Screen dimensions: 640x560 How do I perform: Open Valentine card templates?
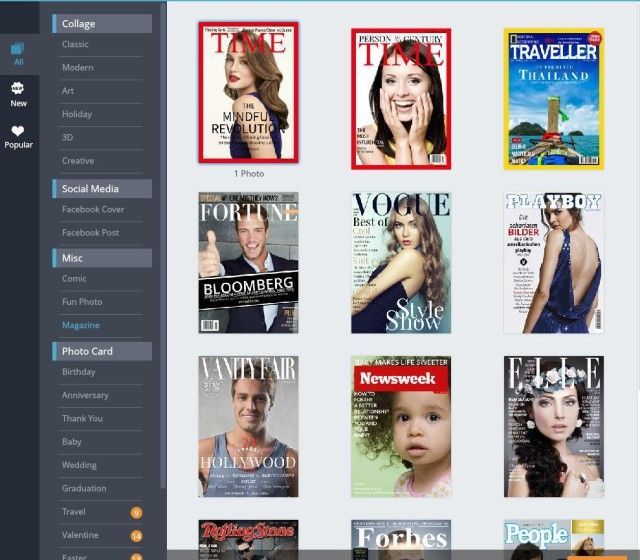tap(80, 534)
